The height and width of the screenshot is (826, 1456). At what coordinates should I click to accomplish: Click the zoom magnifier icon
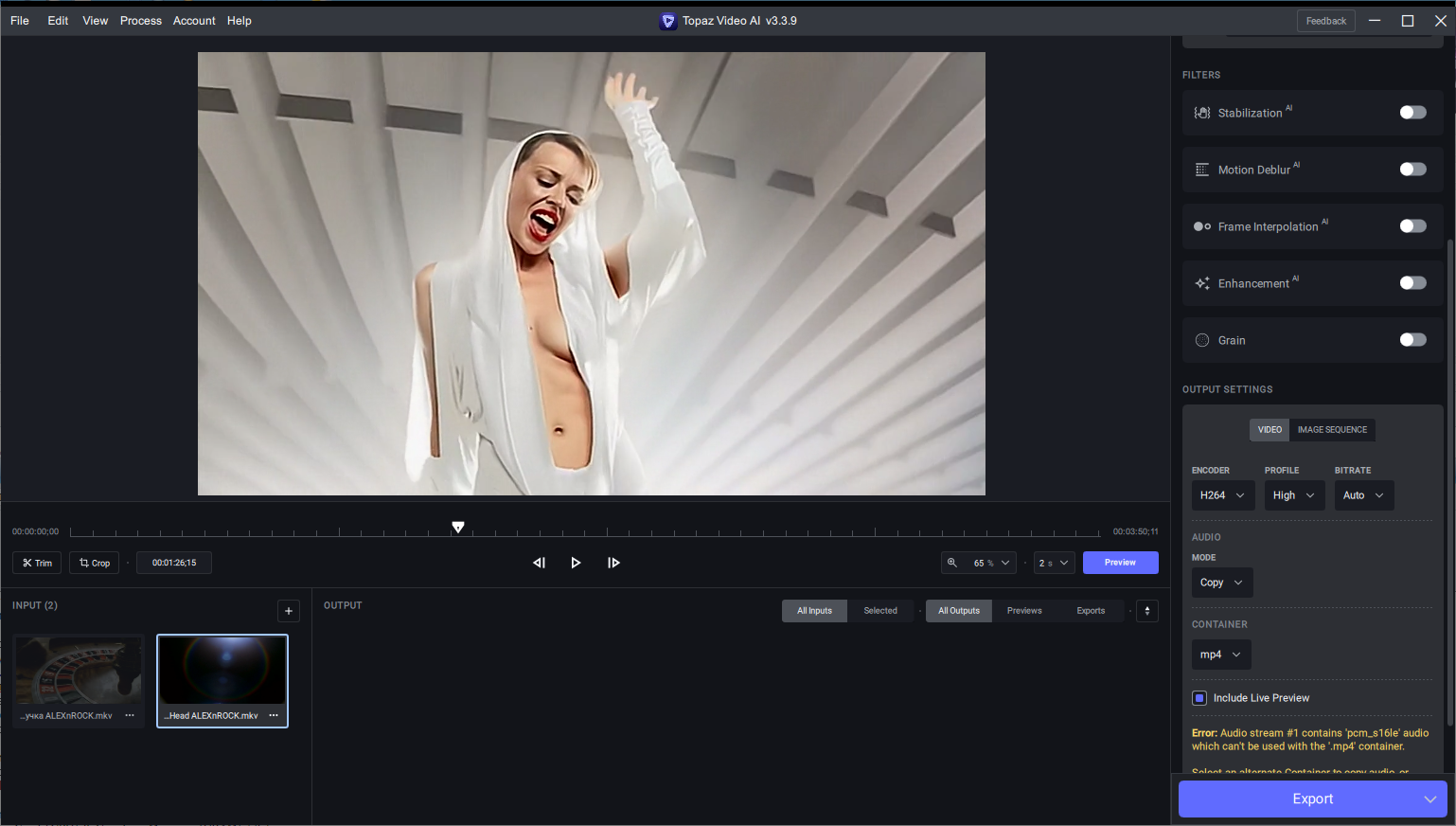tap(952, 563)
